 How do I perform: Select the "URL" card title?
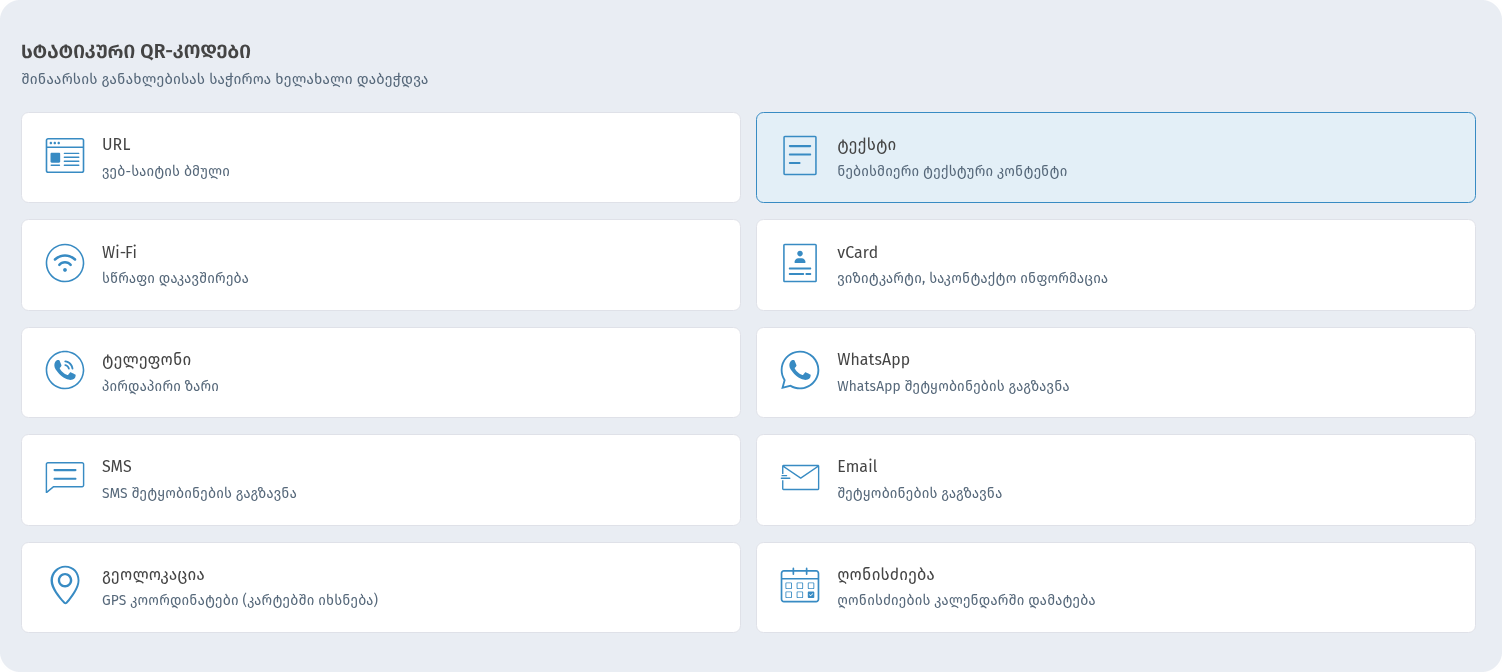pos(116,144)
